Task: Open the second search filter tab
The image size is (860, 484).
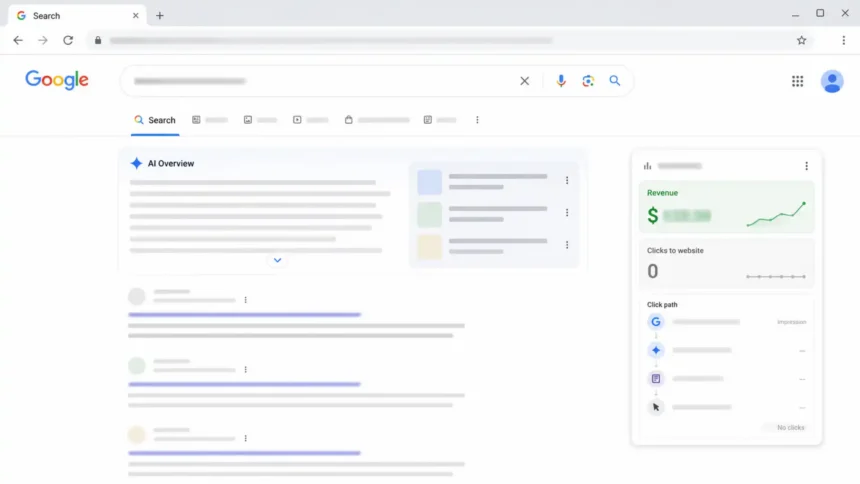Action: (210, 120)
